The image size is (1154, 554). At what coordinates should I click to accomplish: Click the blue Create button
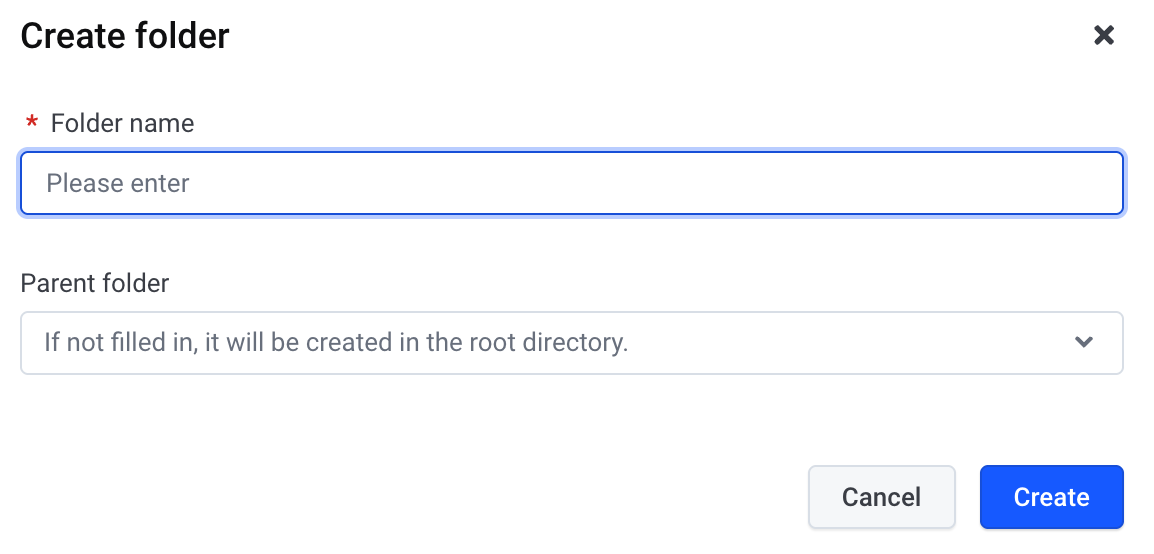(1052, 497)
